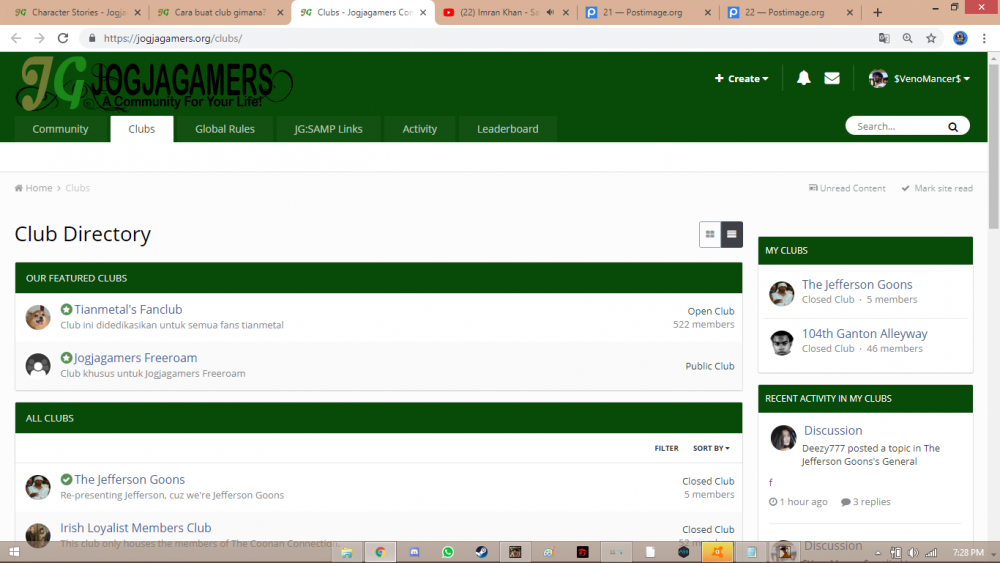Image resolution: width=1000 pixels, height=563 pixels.
Task: Open the messages envelope icon
Action: click(x=832, y=78)
